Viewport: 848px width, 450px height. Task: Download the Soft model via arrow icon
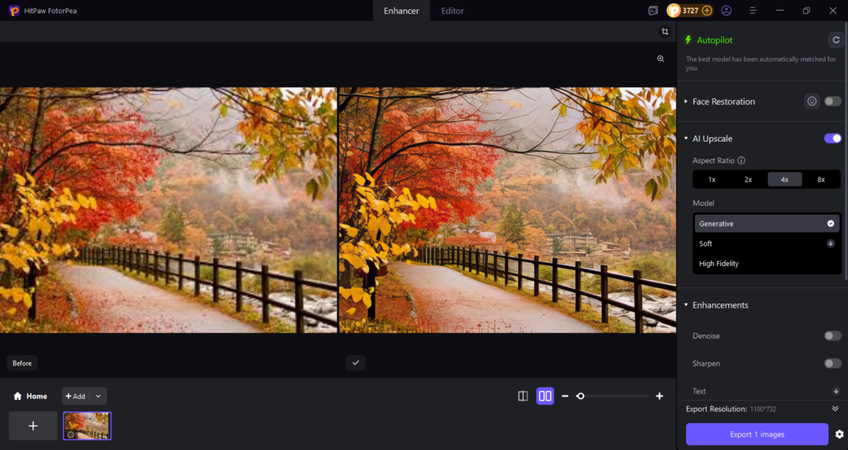(x=831, y=243)
